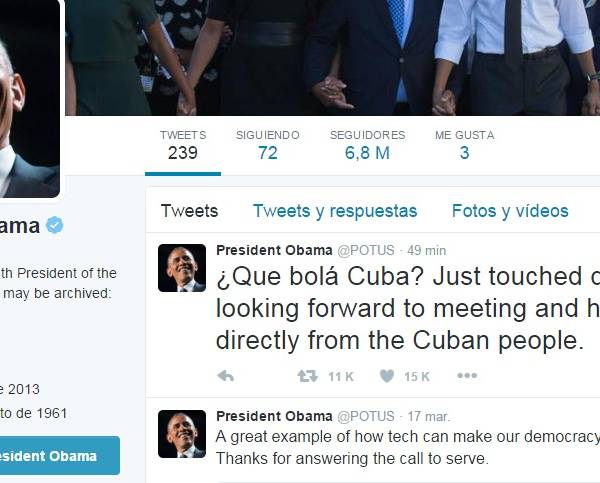Viewport: 600px width, 483px height.
Task: Click the avatar on the 17 mar. tweet
Action: 182,434
